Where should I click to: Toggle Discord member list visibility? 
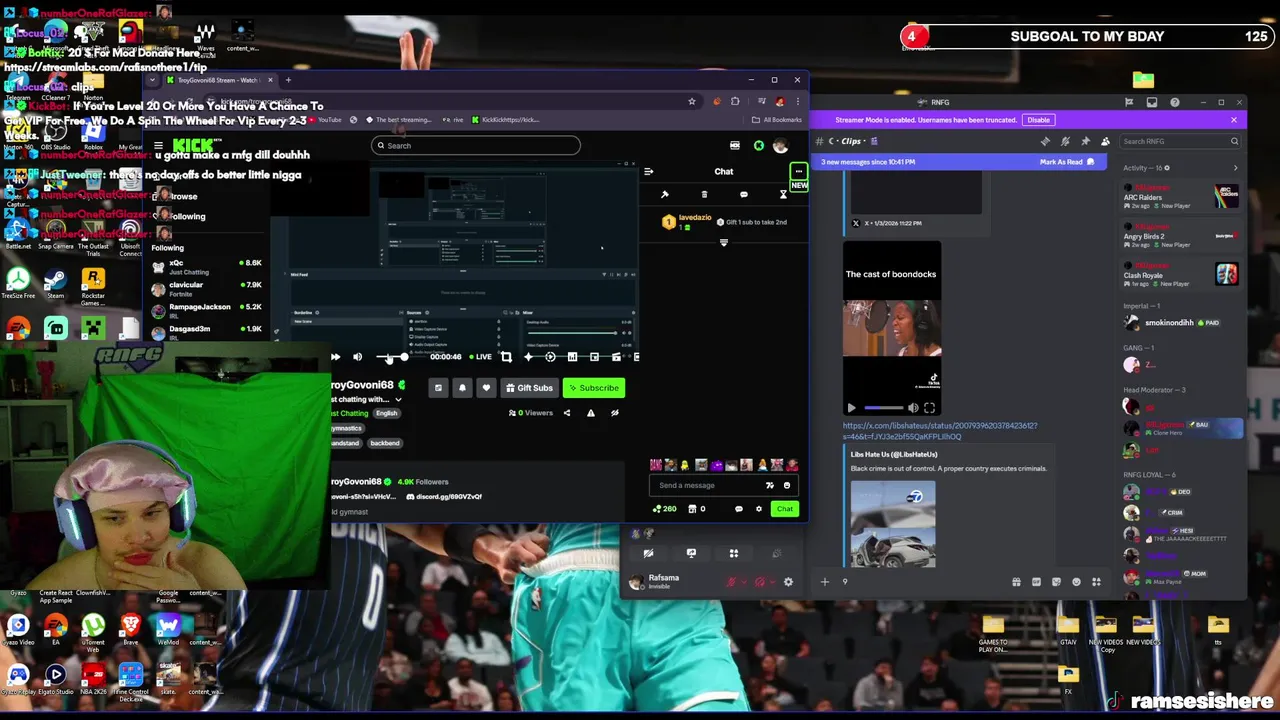click(x=1105, y=141)
